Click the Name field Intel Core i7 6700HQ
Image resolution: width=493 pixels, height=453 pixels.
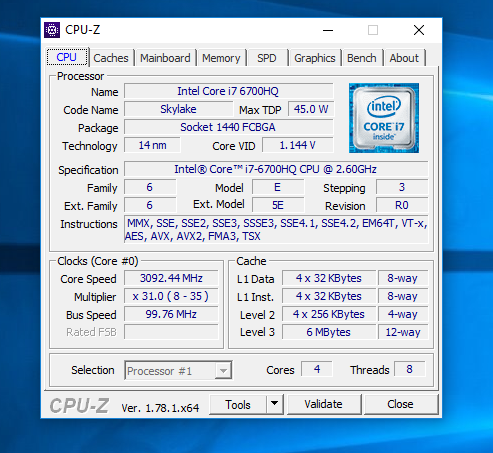pos(228,91)
